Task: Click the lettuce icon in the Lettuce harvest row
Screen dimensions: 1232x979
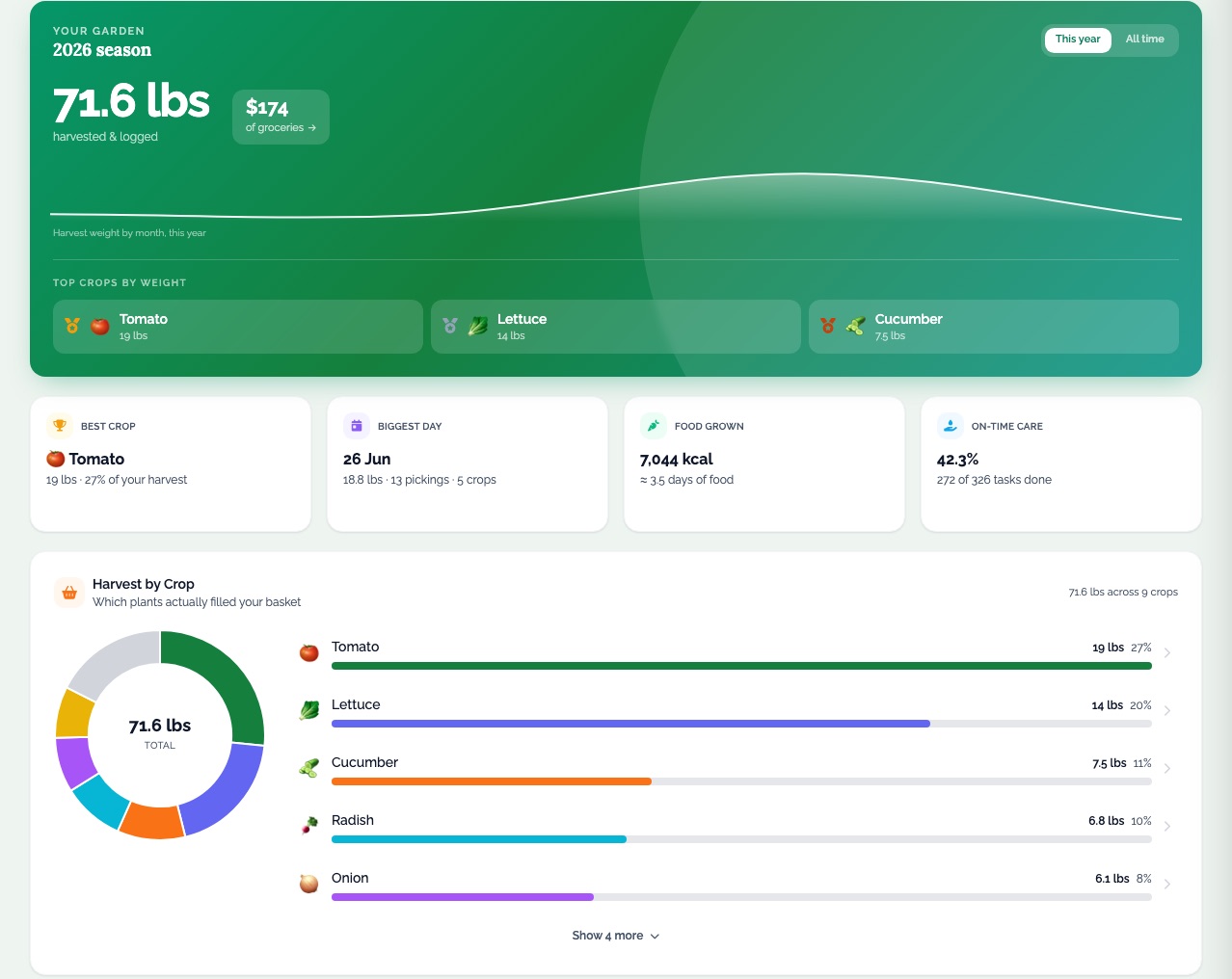Action: pyautogui.click(x=309, y=711)
